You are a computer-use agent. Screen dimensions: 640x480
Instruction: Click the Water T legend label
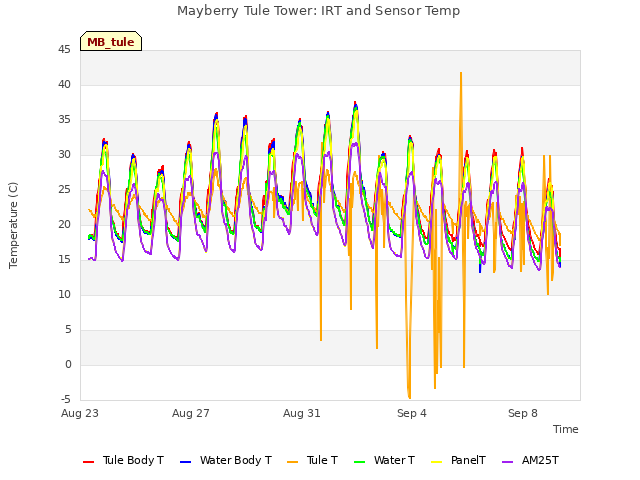394,460
